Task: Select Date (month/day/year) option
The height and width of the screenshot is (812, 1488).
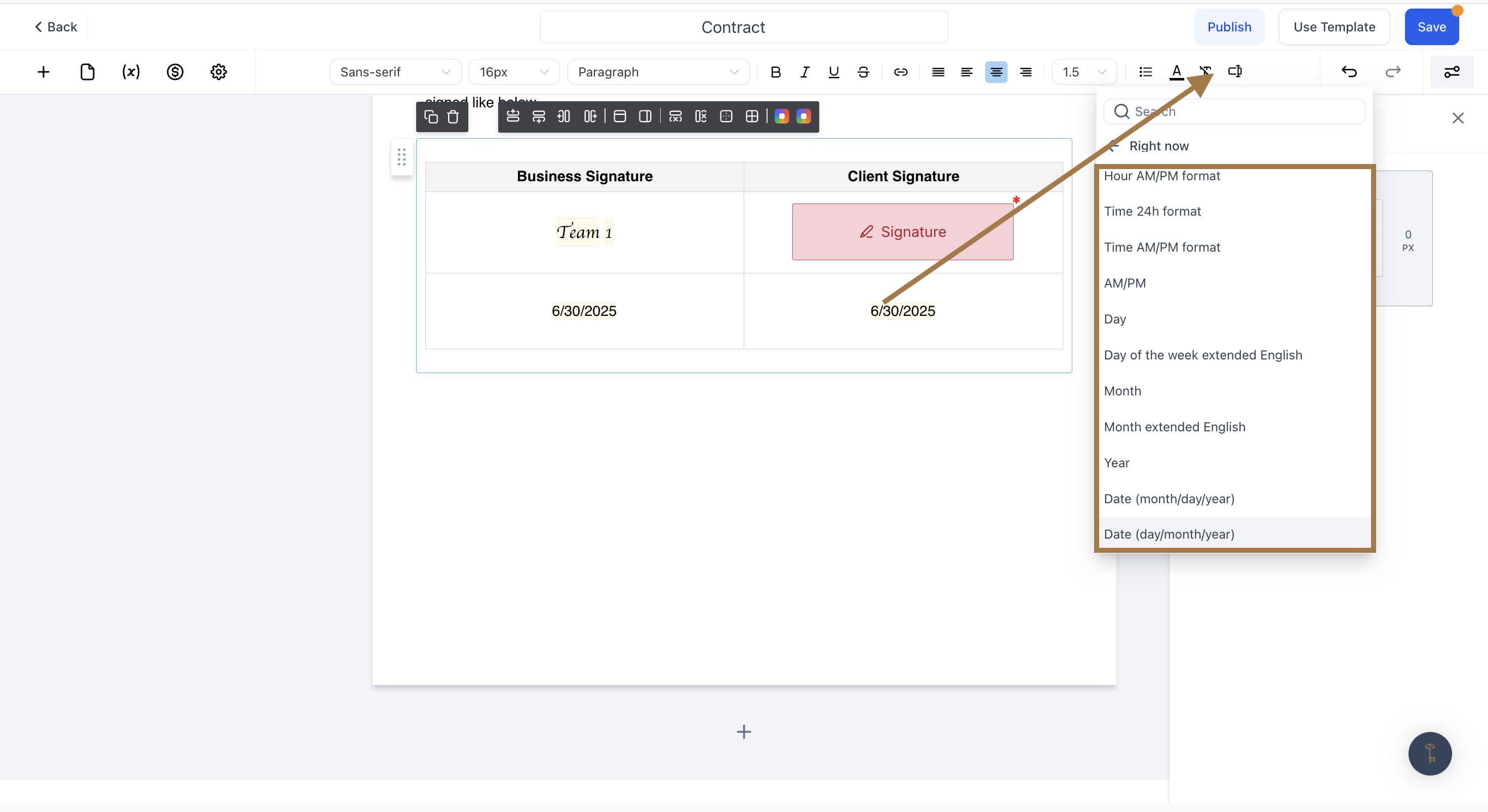Action: (1169, 499)
